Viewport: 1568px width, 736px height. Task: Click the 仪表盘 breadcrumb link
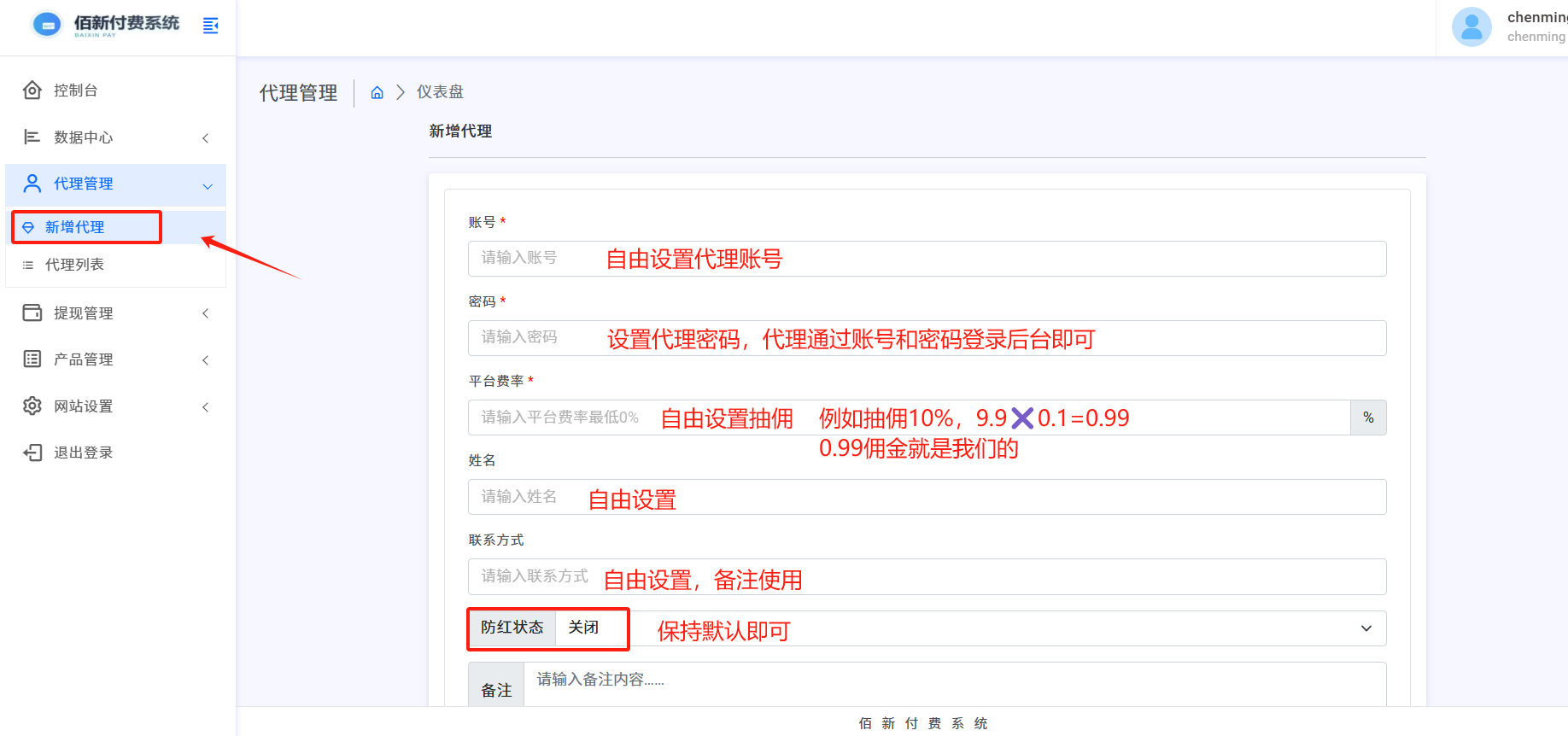pyautogui.click(x=440, y=92)
